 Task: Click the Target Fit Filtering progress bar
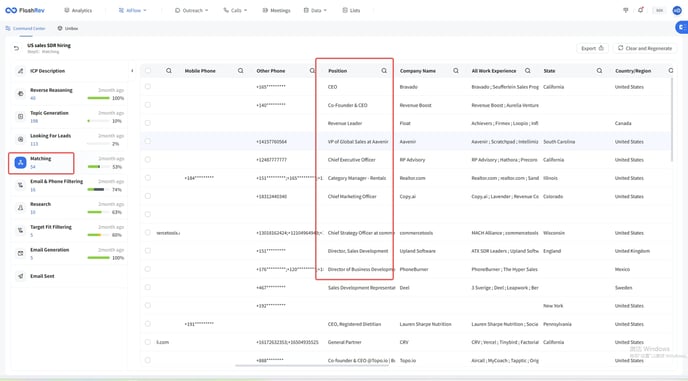tap(98, 235)
